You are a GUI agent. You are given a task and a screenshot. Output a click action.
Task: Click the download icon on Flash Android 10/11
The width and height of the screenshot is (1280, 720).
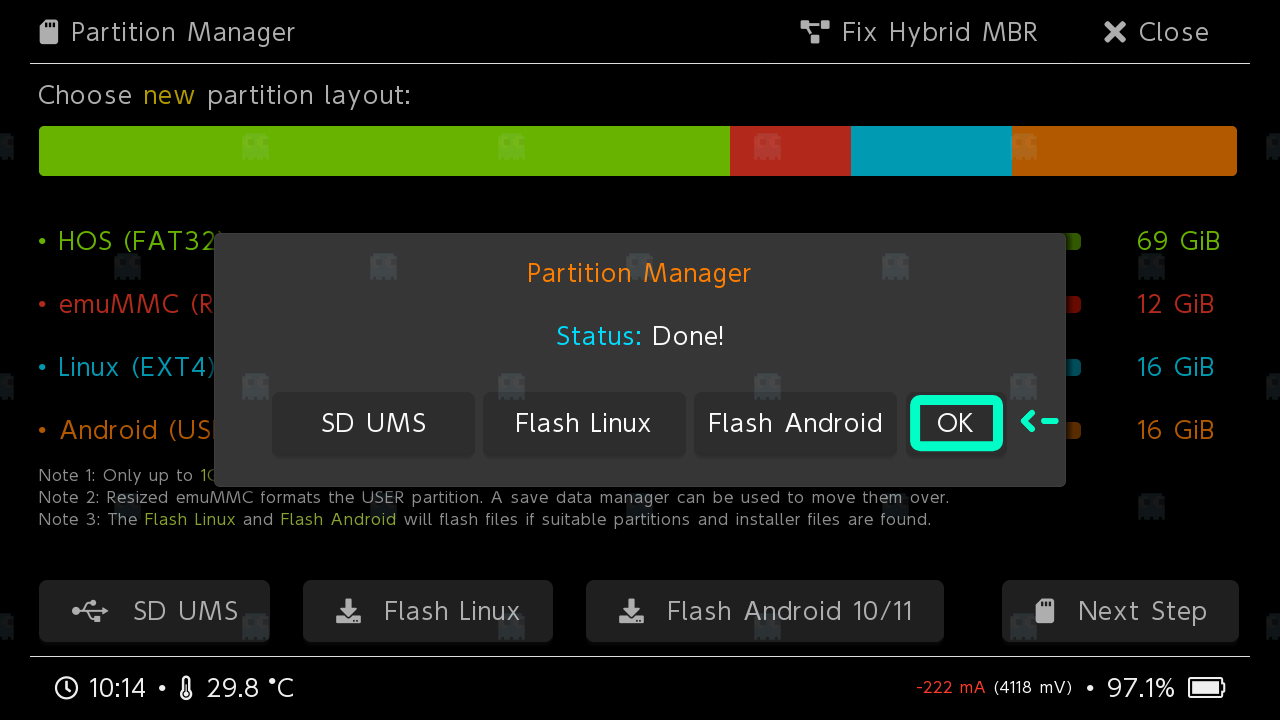coord(631,611)
